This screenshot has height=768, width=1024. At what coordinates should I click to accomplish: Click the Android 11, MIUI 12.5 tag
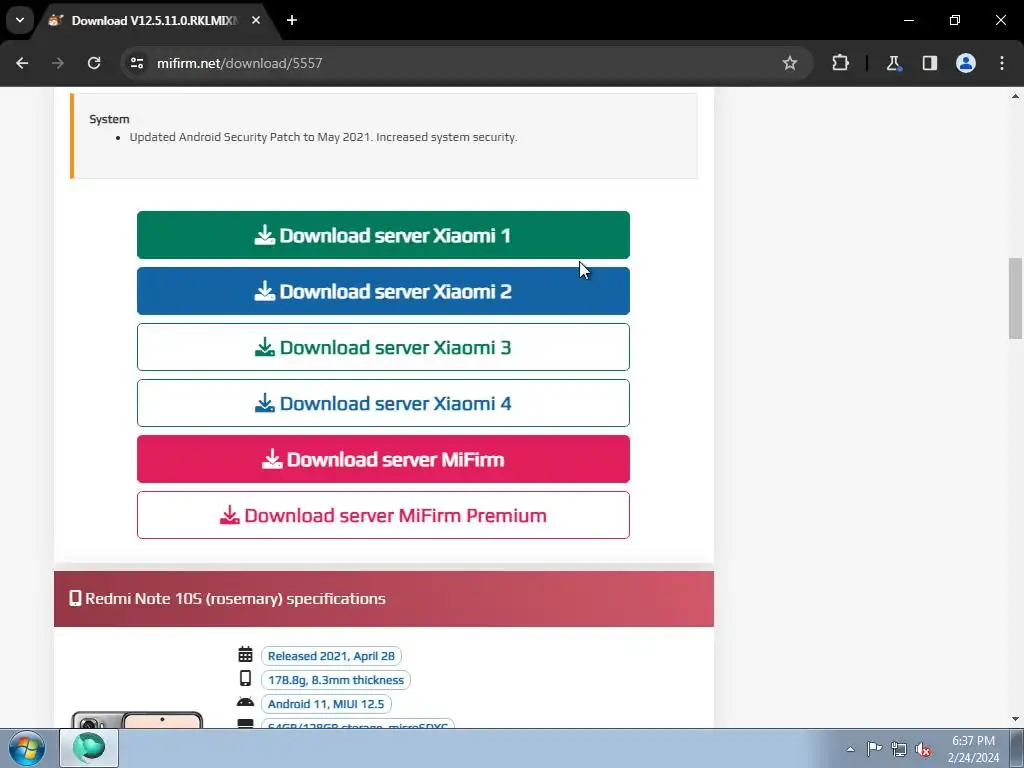(326, 704)
